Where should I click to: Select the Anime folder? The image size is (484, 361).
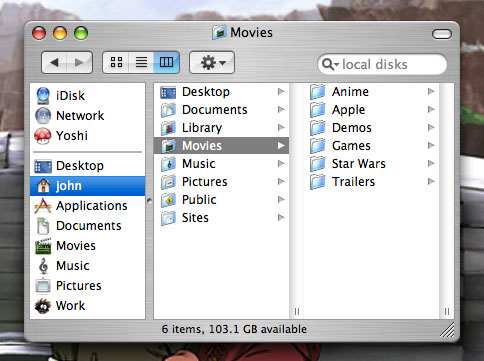click(371, 92)
